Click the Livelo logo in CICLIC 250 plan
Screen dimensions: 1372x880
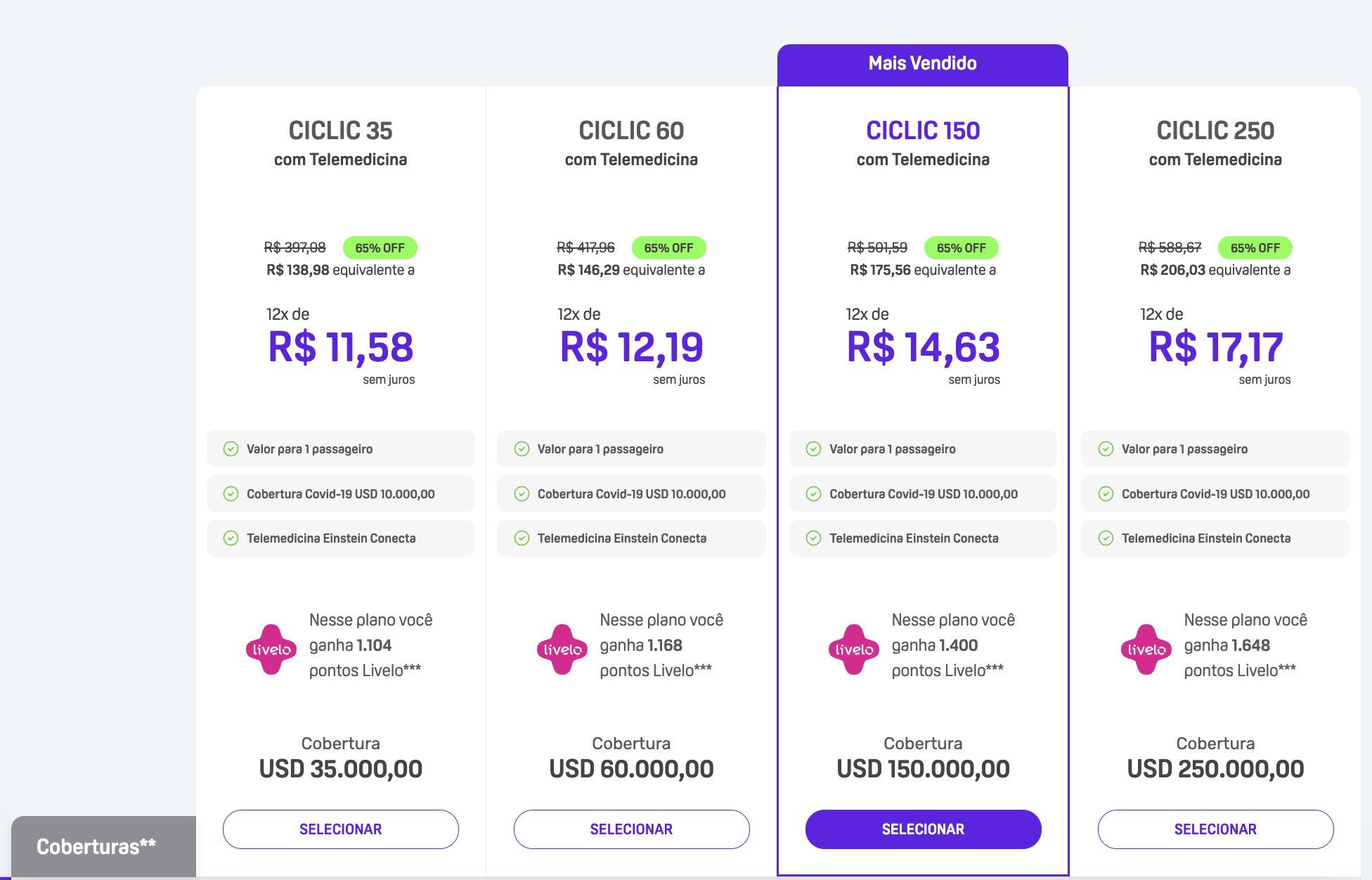click(x=1146, y=649)
